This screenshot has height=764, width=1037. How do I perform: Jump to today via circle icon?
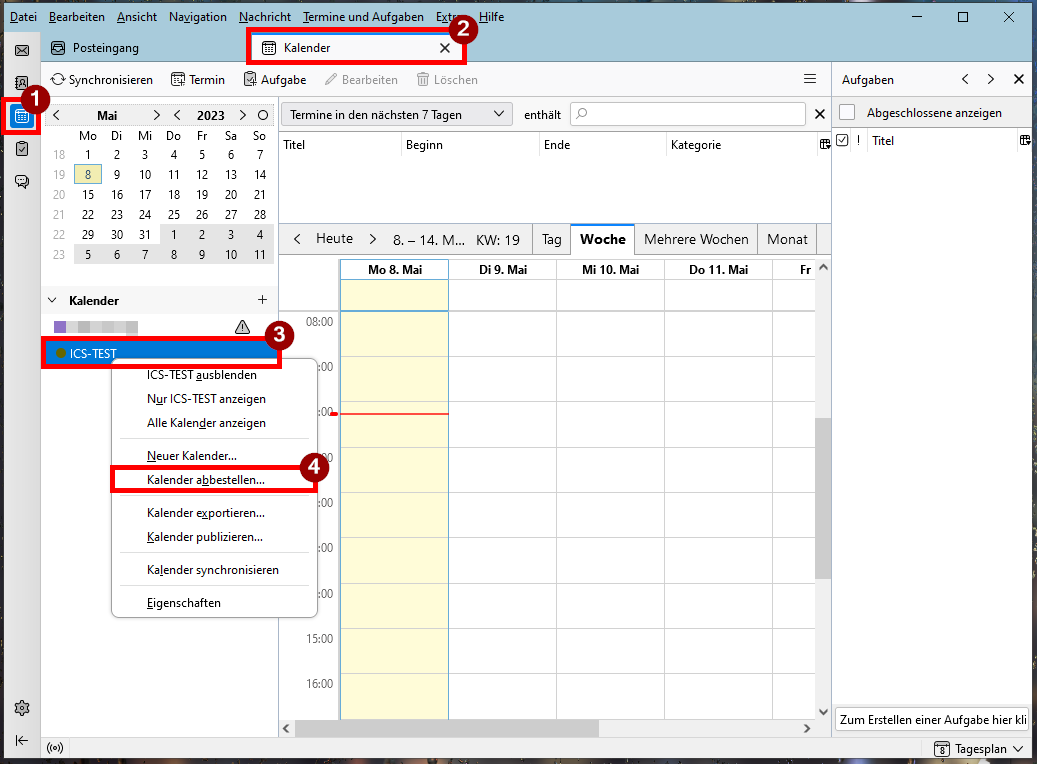tap(263, 115)
